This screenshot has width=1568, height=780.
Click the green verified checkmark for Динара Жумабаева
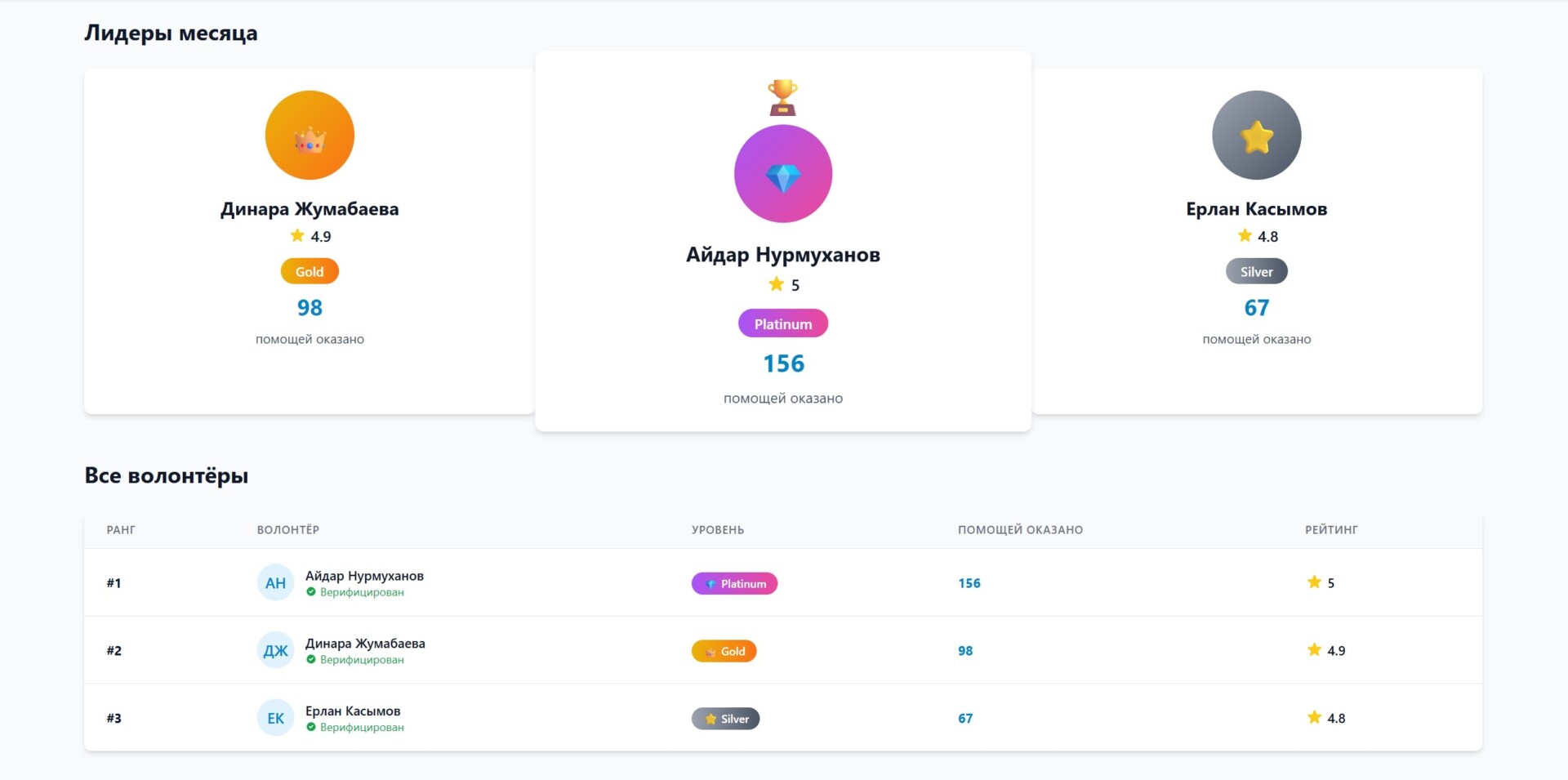(311, 660)
